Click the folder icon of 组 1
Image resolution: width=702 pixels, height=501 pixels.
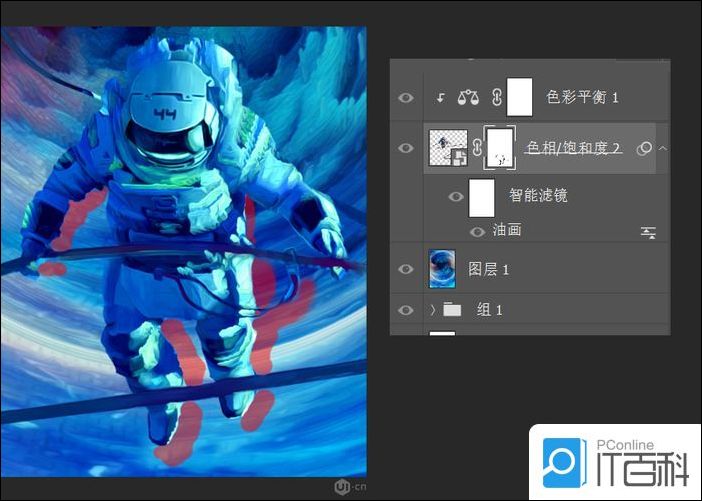pos(452,309)
